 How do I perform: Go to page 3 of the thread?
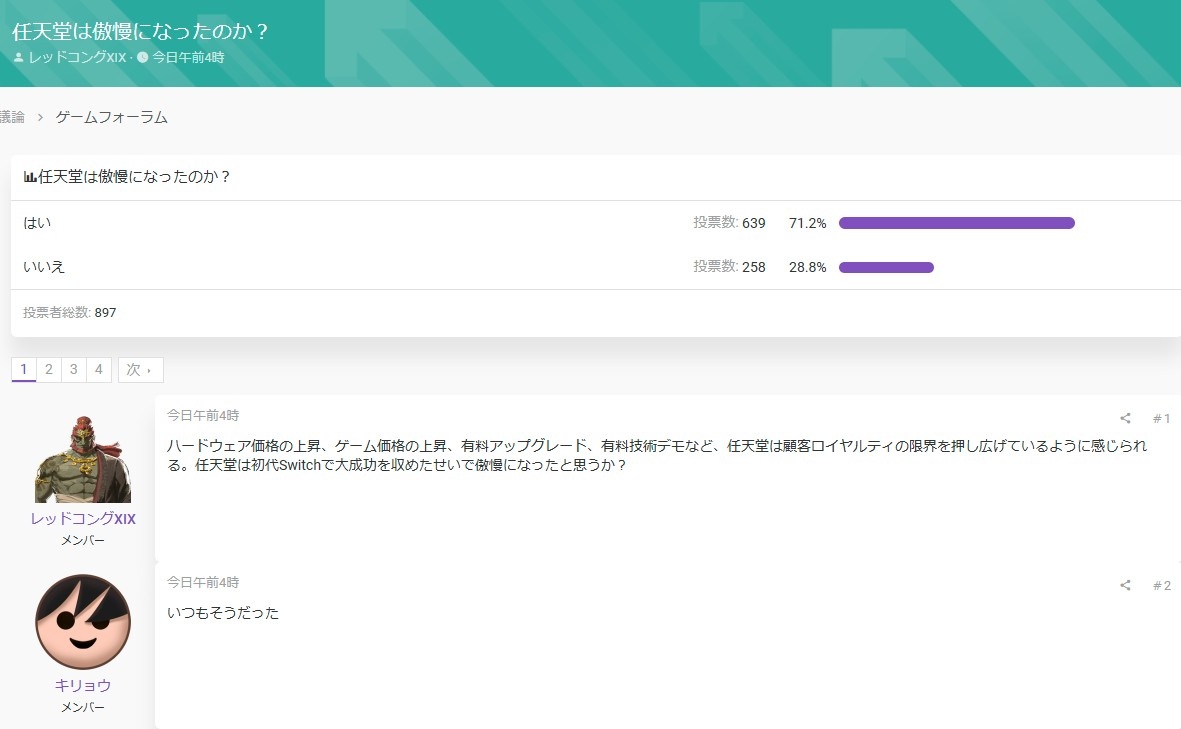(73, 370)
